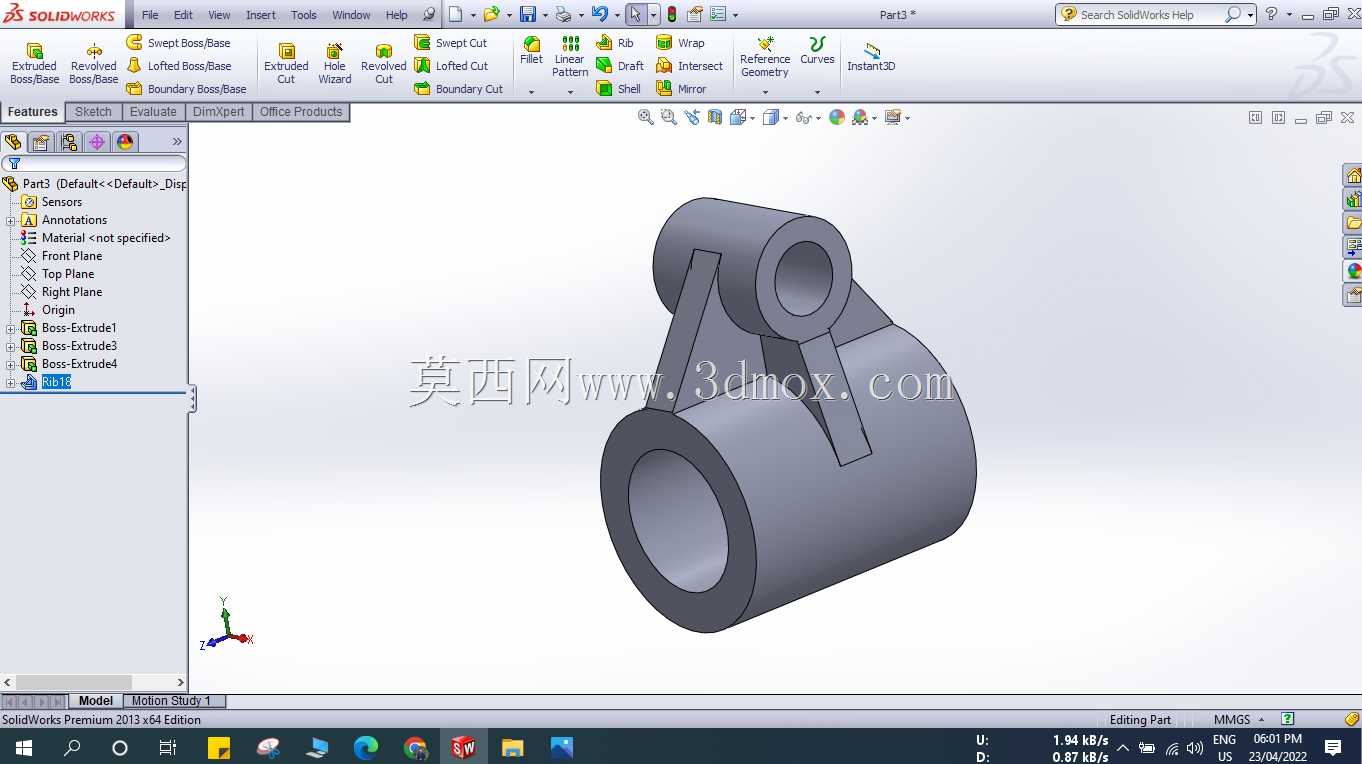Apply the Fillet feature
Screen dimensions: 1362x764
532,51
